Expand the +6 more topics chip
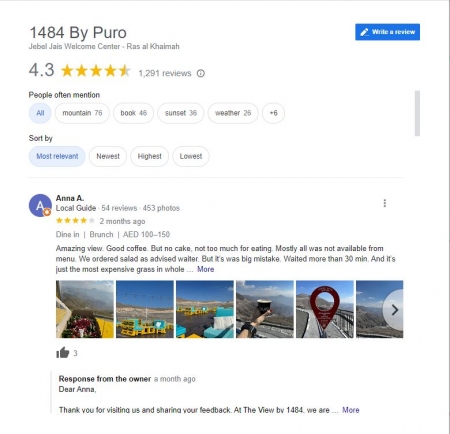Image resolution: width=450 pixels, height=434 pixels. pos(273,113)
